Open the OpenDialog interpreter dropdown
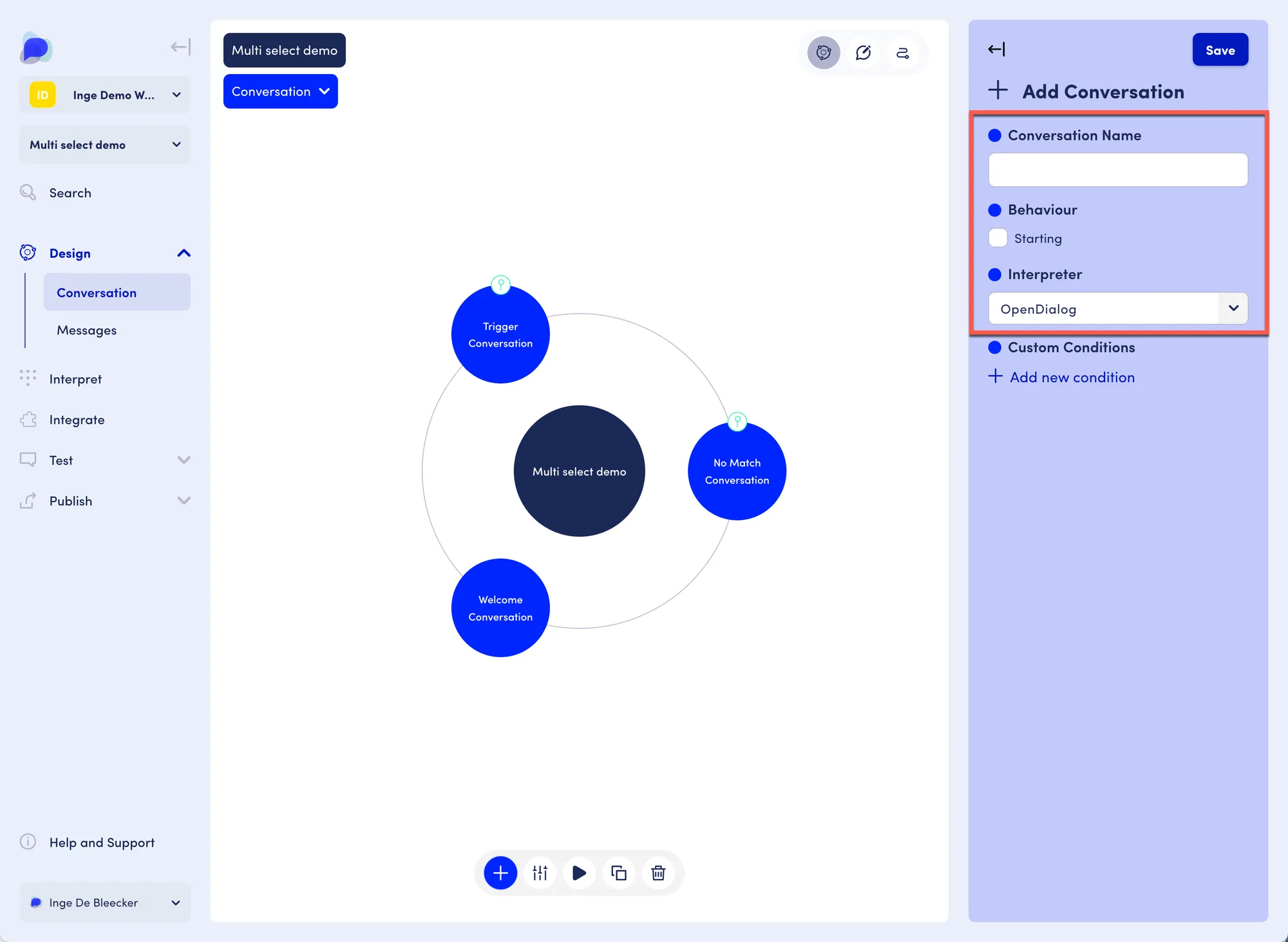This screenshot has width=1288, height=942. tap(1118, 309)
